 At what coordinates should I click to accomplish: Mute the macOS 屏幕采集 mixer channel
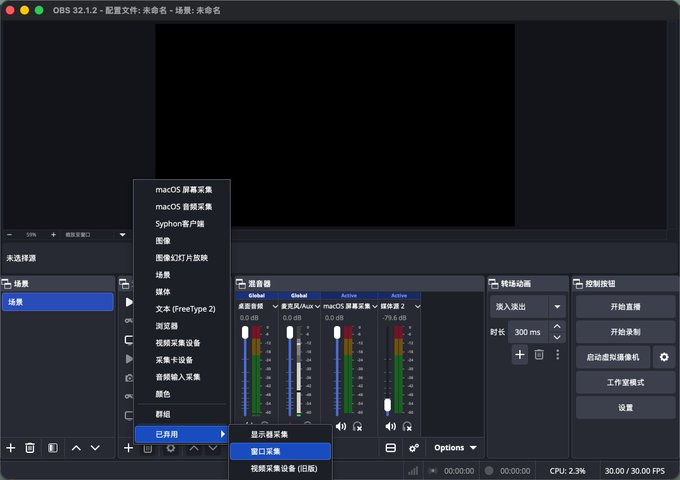click(341, 427)
